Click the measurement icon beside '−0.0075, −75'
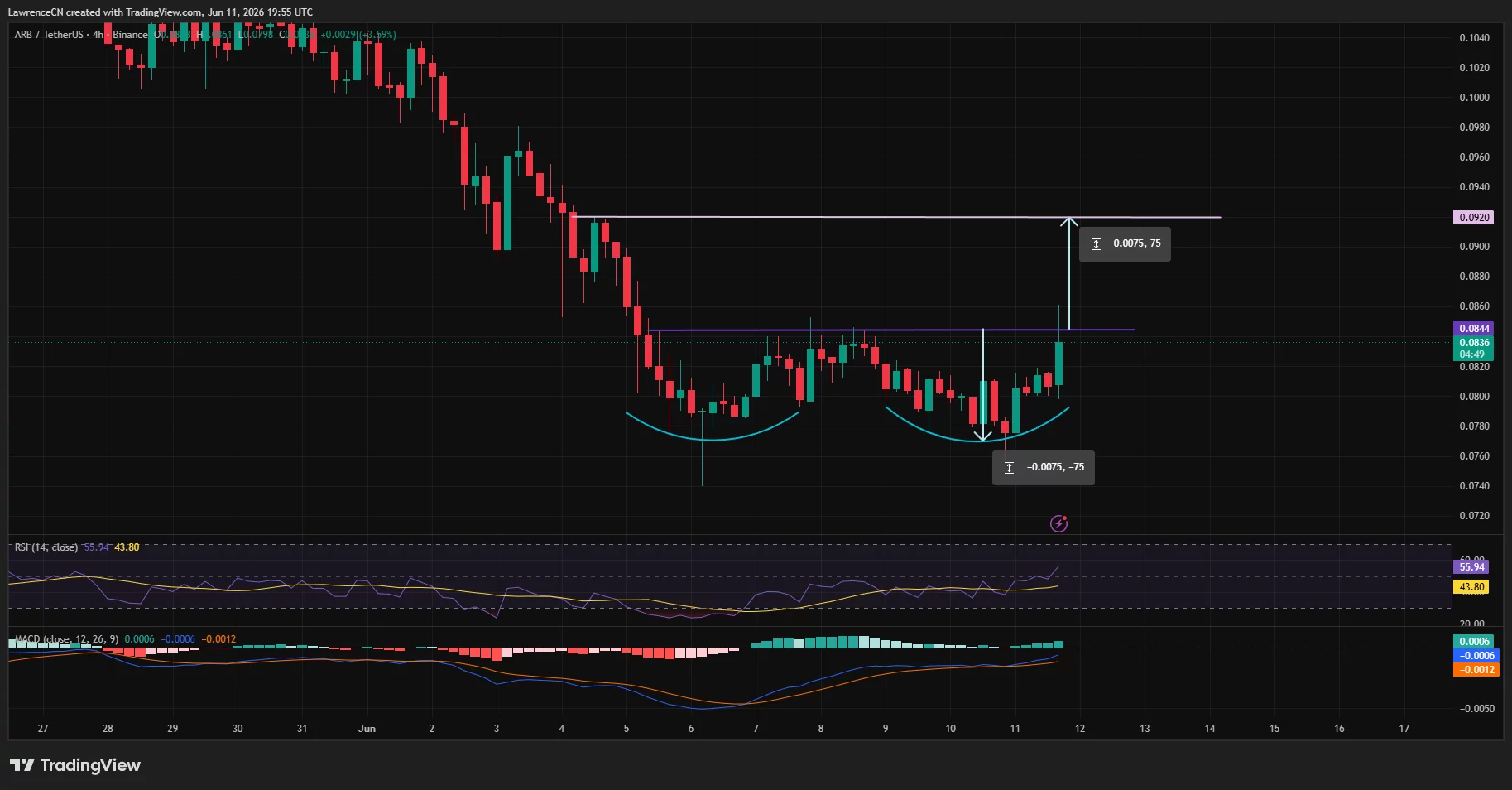This screenshot has width=1512, height=790. (x=1009, y=468)
